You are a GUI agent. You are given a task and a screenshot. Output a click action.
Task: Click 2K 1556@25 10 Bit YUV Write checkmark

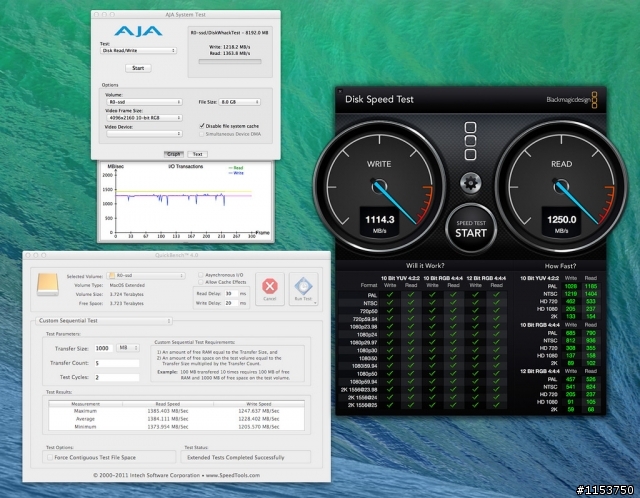390,405
